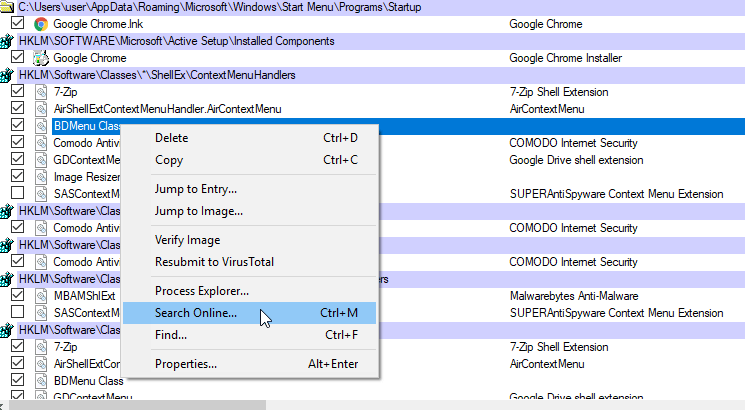Click file icon of SASContextM below Image Resizer
Image resolution: width=745 pixels, height=410 pixels.
coord(41,194)
